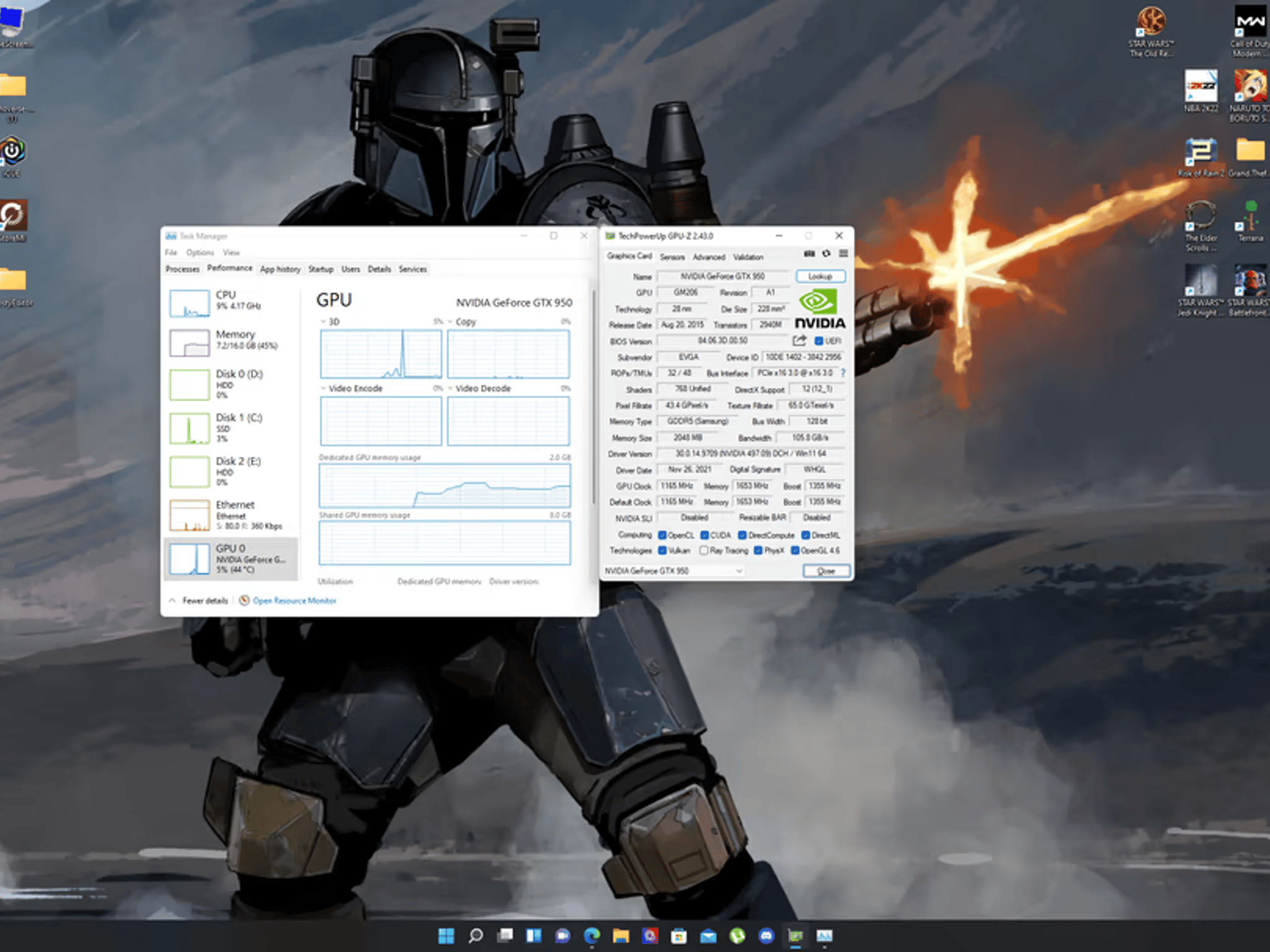Open the Video Encode graph dropdown
The width and height of the screenshot is (1270, 952).
[323, 389]
